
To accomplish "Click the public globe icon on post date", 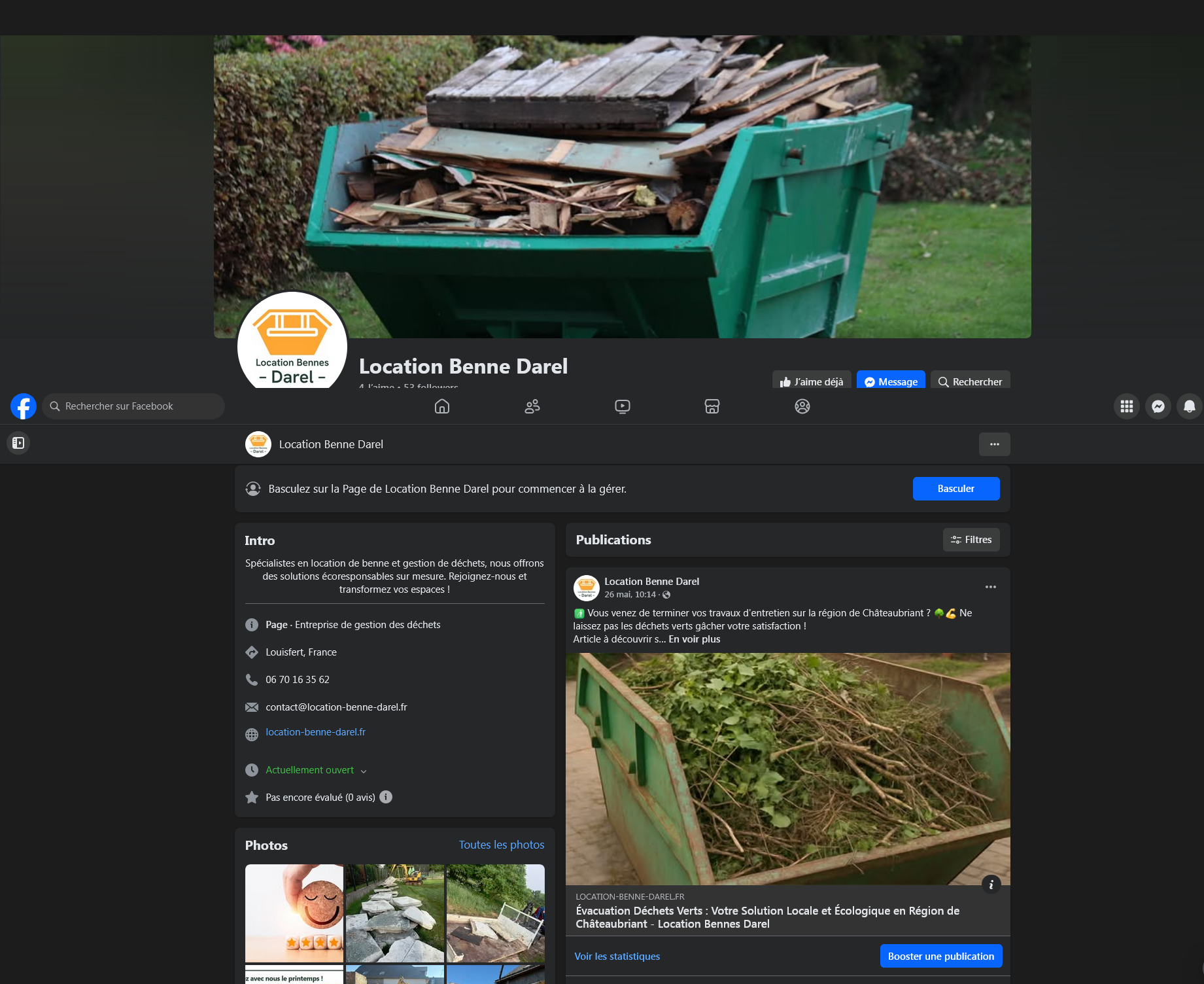I will [666, 595].
